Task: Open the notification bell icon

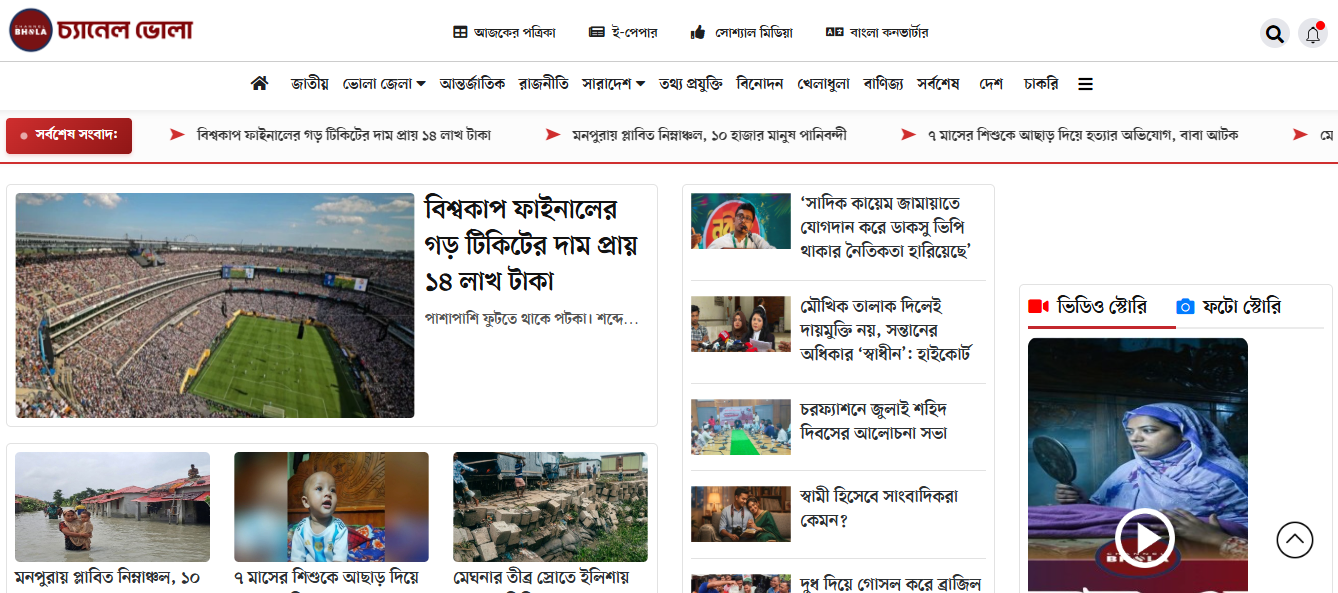Action: click(x=1313, y=34)
